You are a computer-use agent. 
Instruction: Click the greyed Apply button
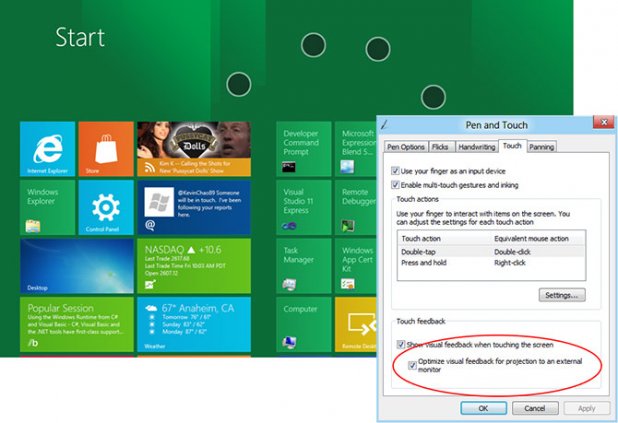pyautogui.click(x=586, y=408)
